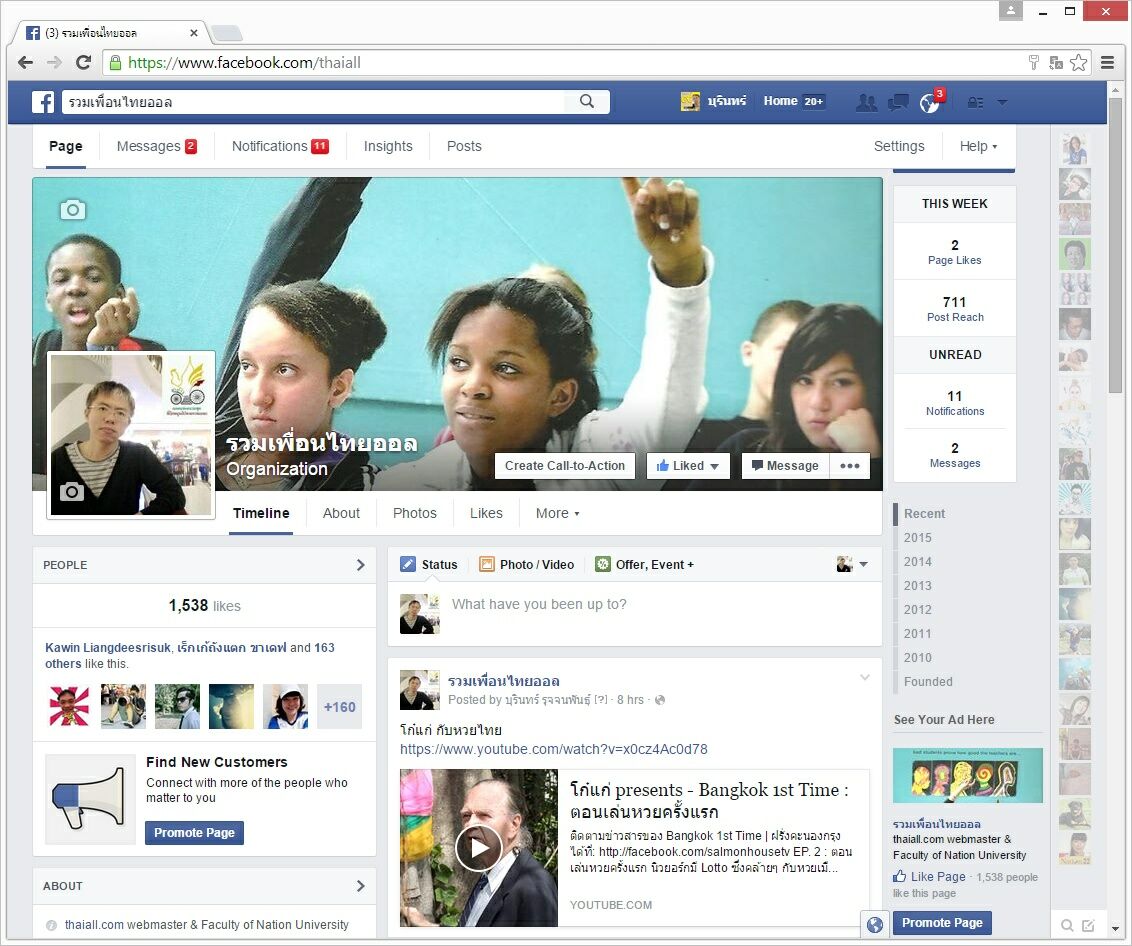
Task: Open the messages chat icon
Action: pyautogui.click(x=898, y=102)
